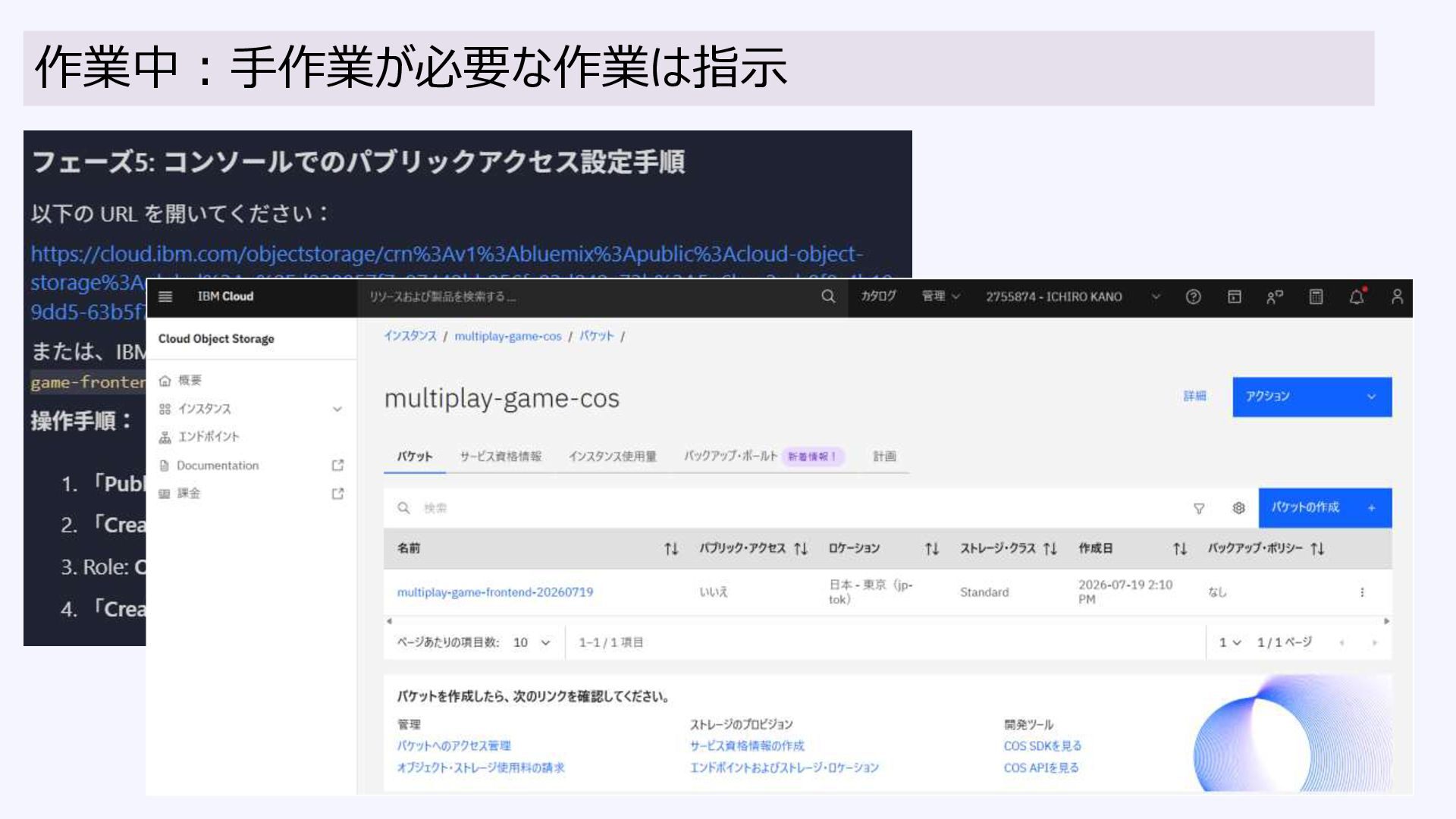Click the 詳細 link beside the action button
The width and height of the screenshot is (1456, 819).
pos(1194,396)
